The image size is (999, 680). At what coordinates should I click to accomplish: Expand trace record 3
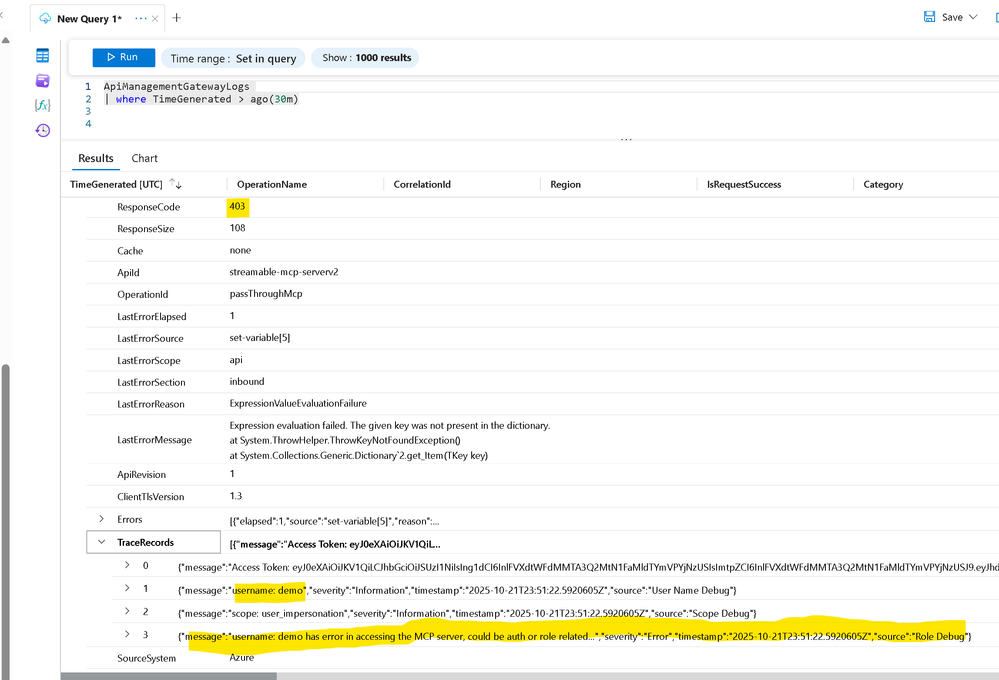[127, 633]
